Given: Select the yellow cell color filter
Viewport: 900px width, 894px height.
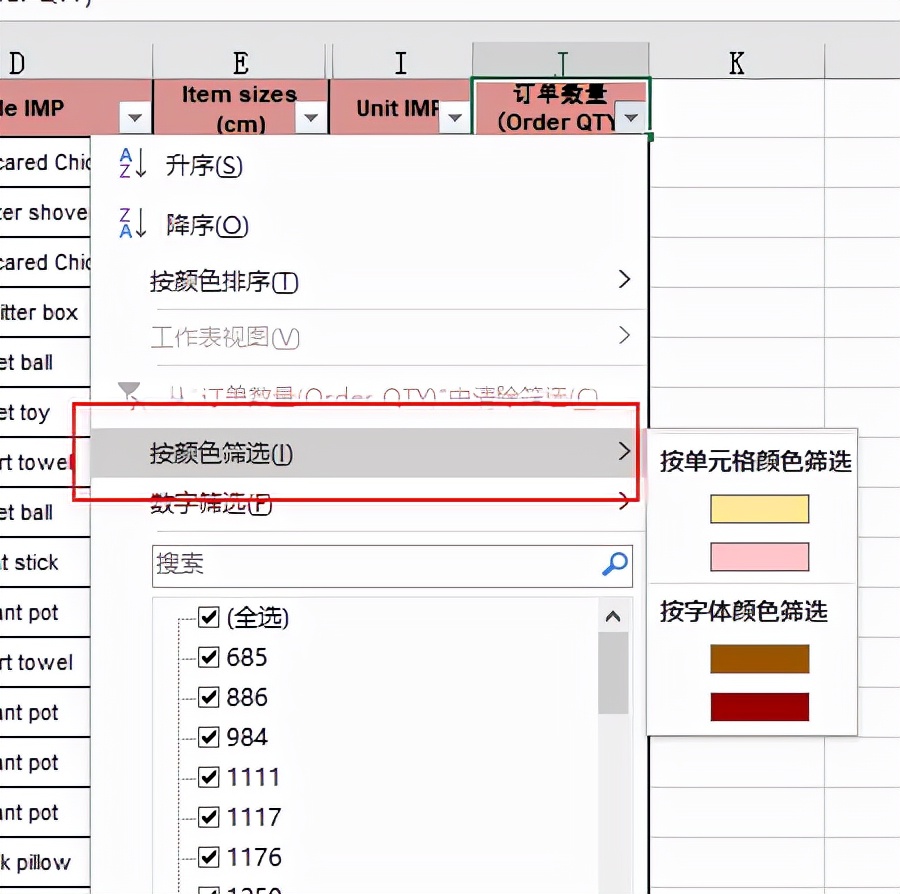Looking at the screenshot, I should (758, 508).
